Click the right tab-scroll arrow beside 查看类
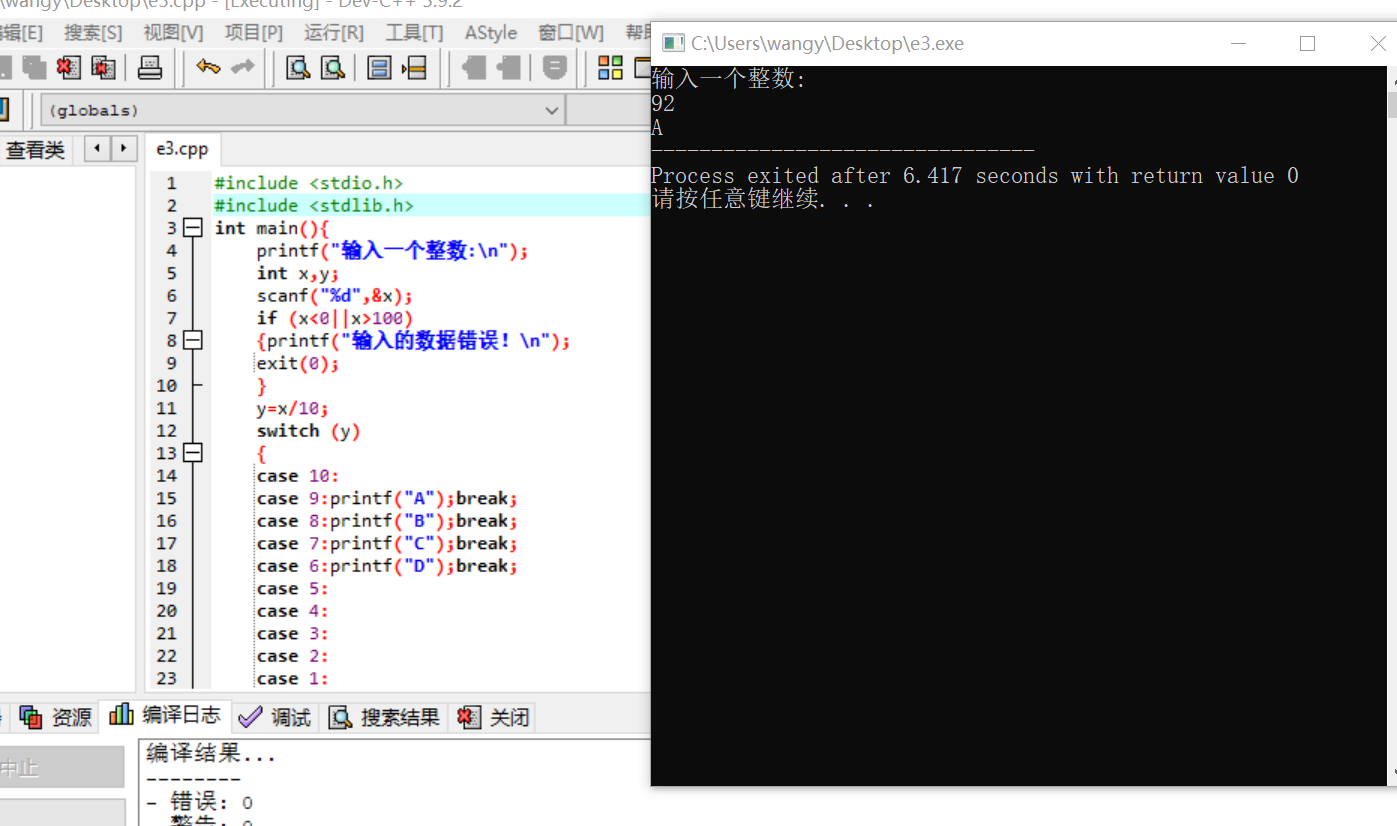Viewport: 1397px width, 826px height. click(x=123, y=149)
